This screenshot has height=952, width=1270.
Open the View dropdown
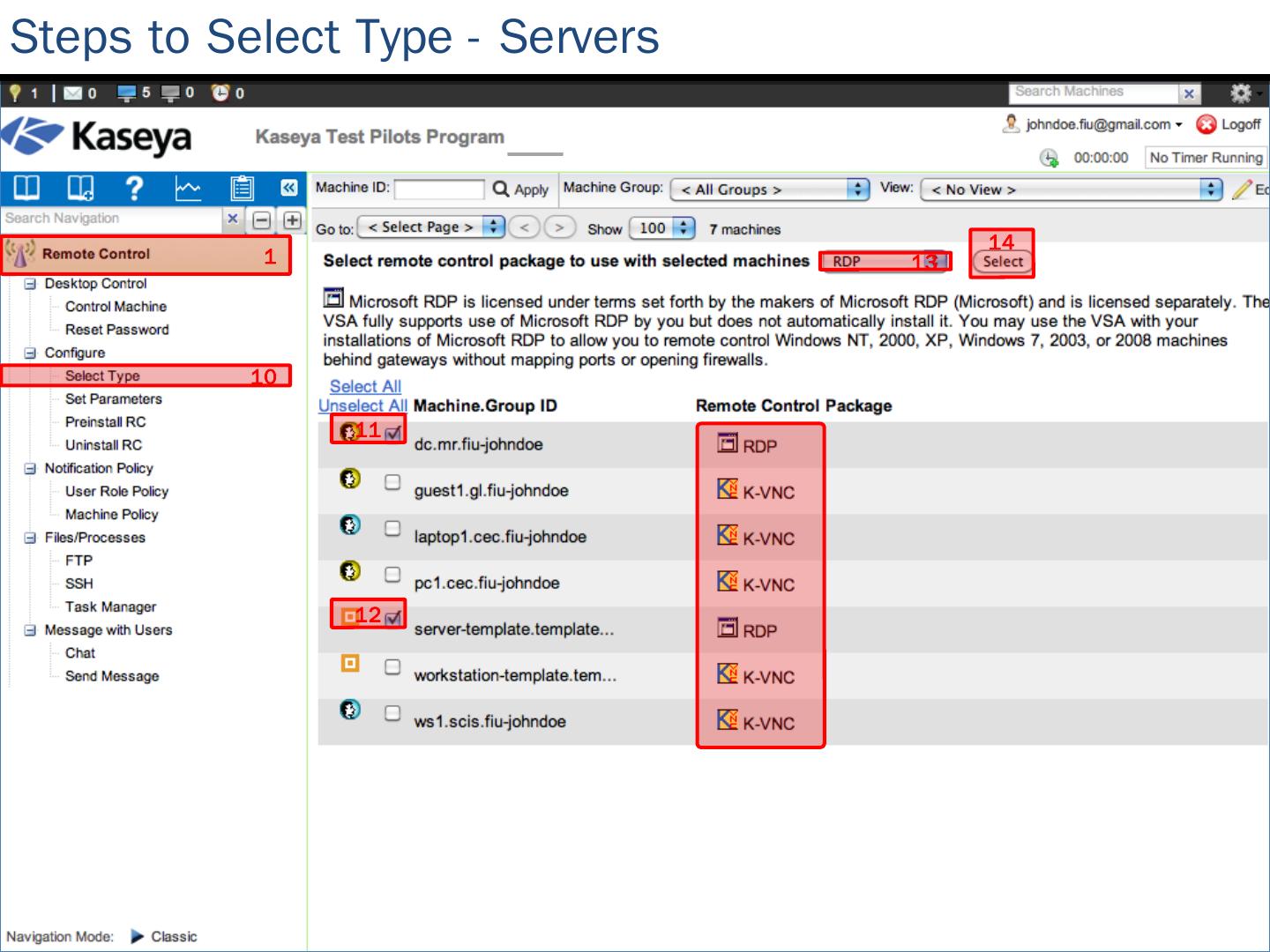click(x=1071, y=190)
